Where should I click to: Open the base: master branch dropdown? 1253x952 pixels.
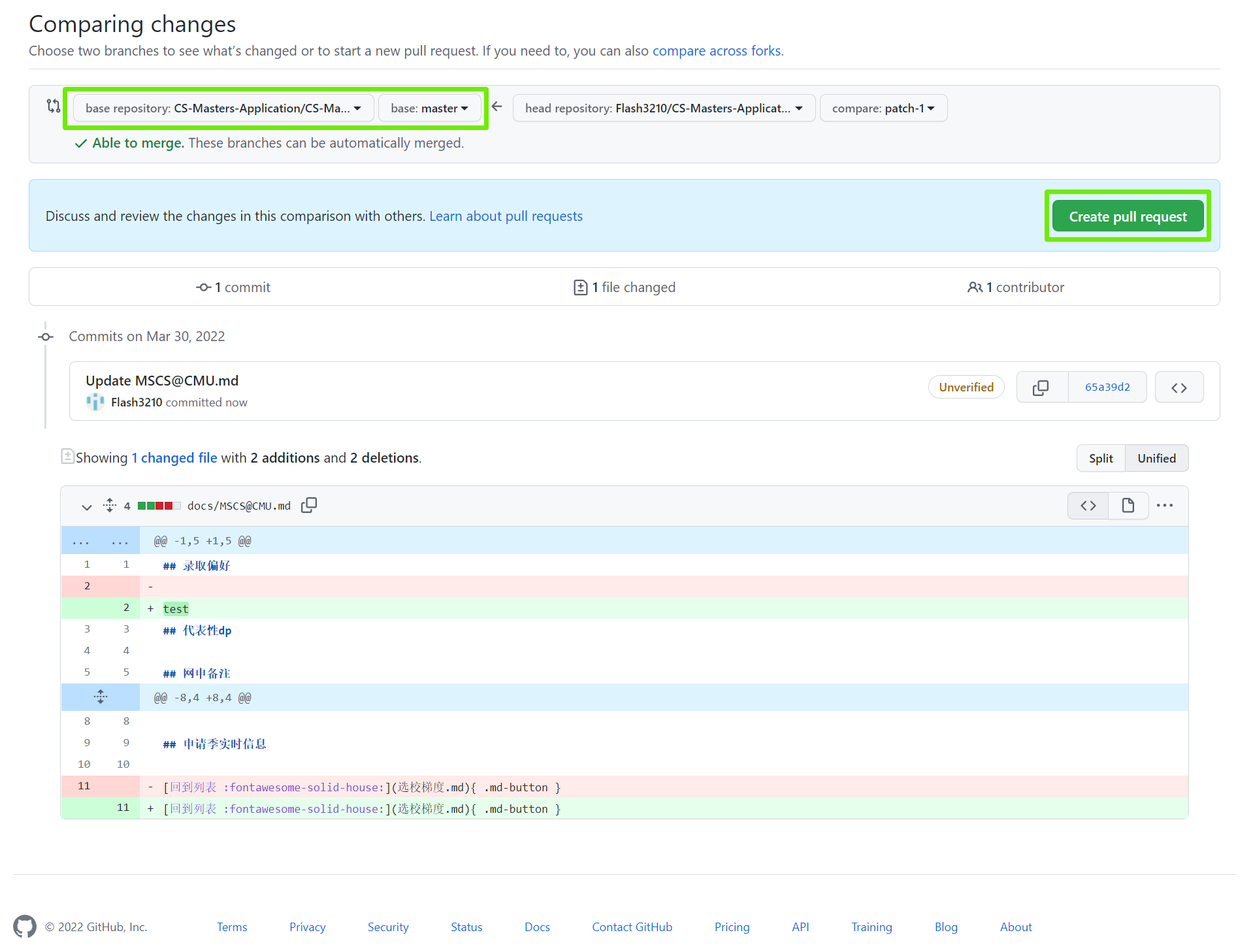coord(429,108)
